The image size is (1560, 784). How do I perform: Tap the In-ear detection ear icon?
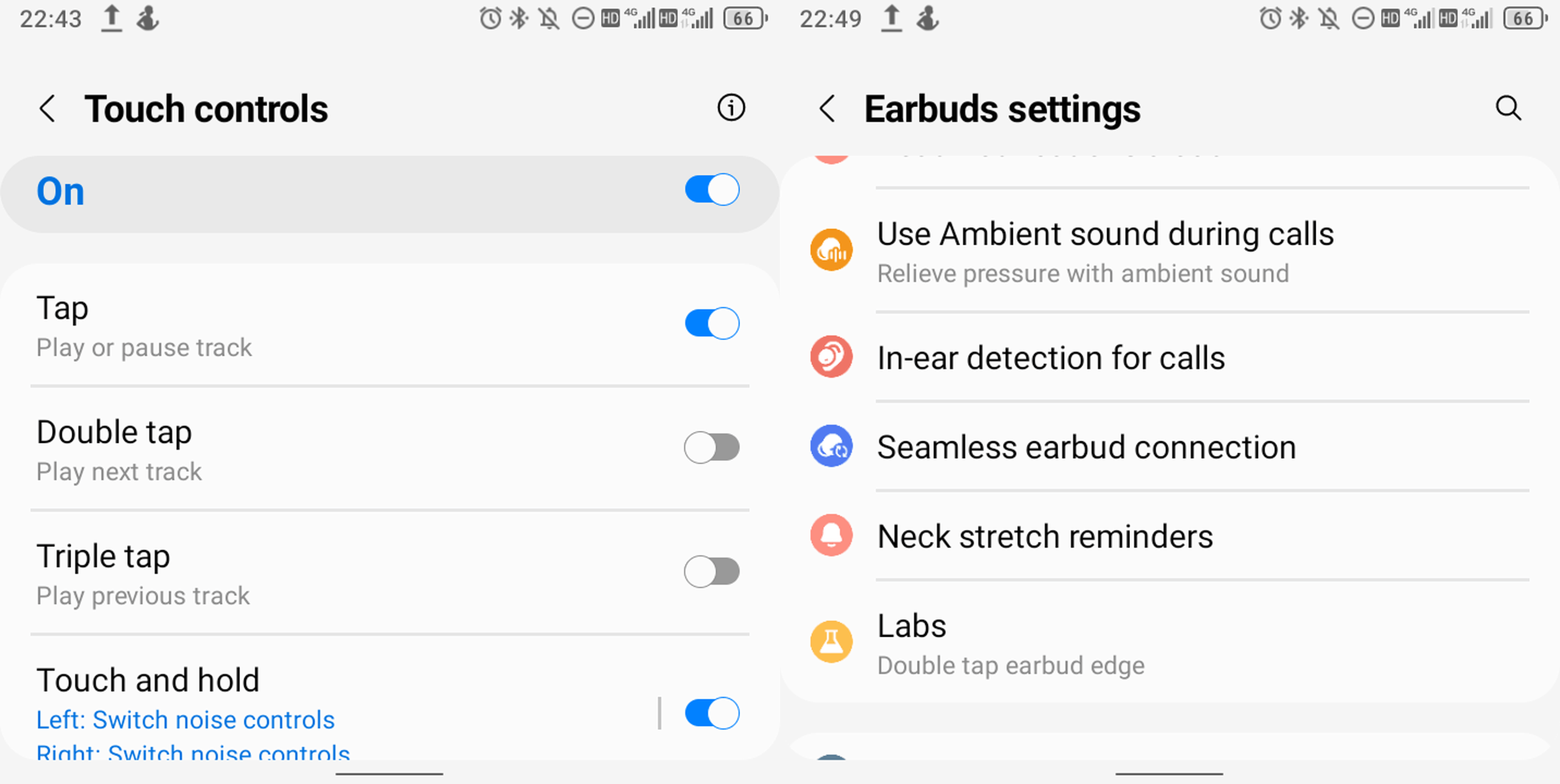pos(831,357)
